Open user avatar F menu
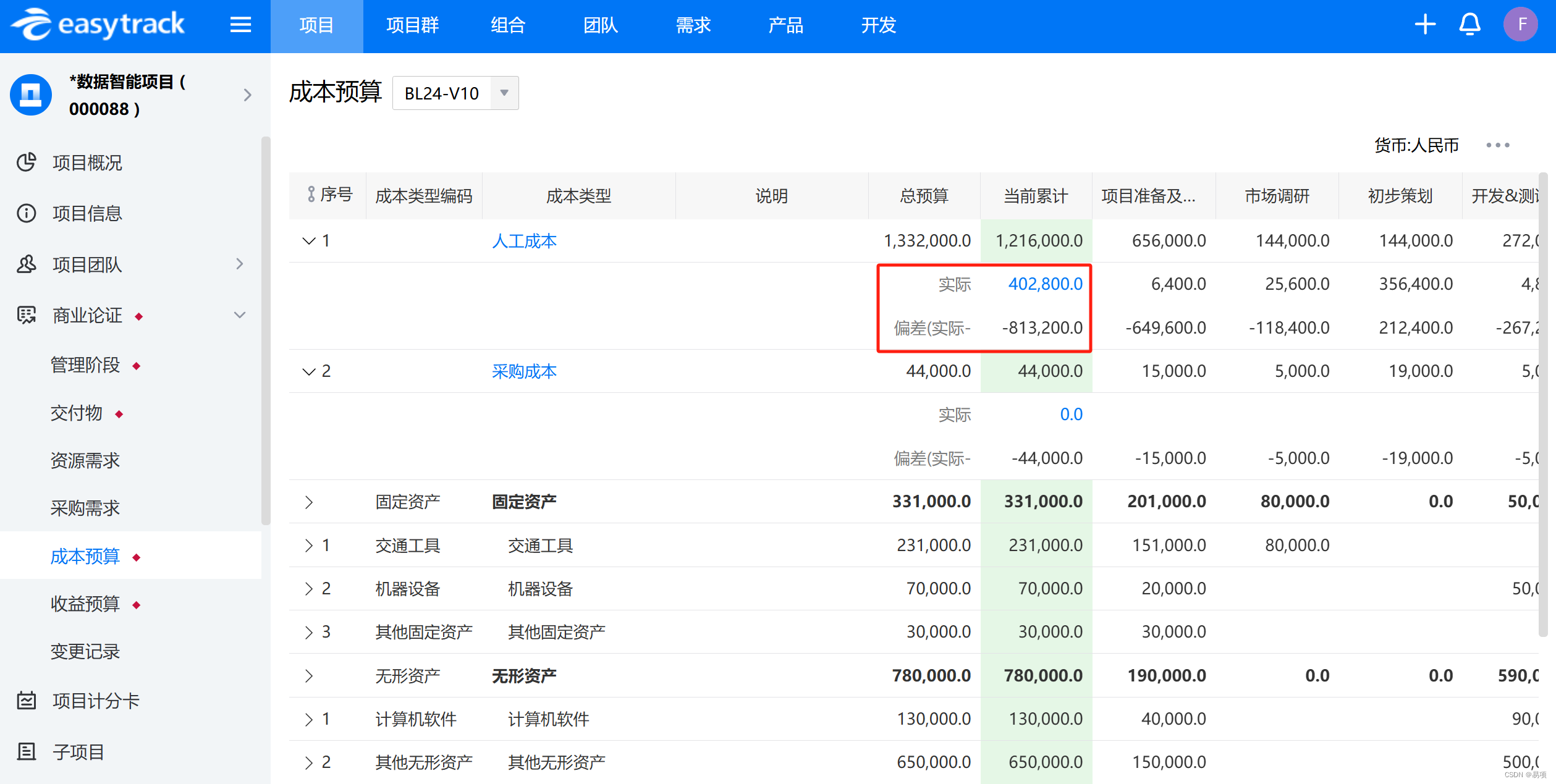 pyautogui.click(x=1521, y=25)
